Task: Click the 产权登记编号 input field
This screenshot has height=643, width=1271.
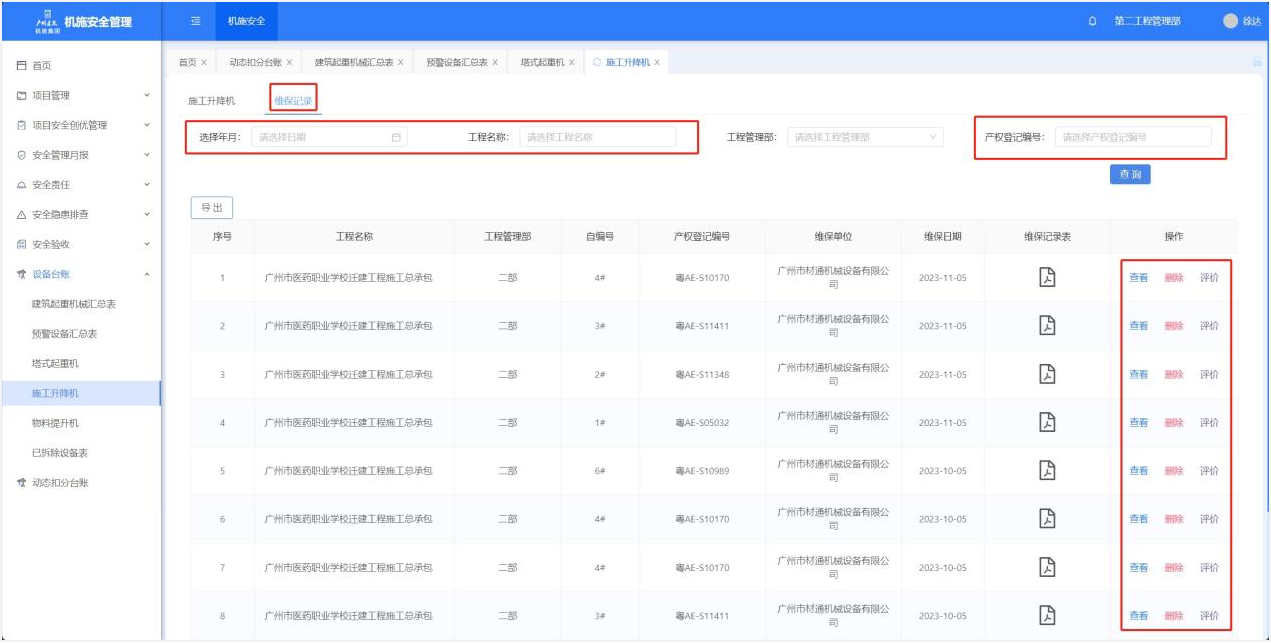Action: click(1132, 137)
